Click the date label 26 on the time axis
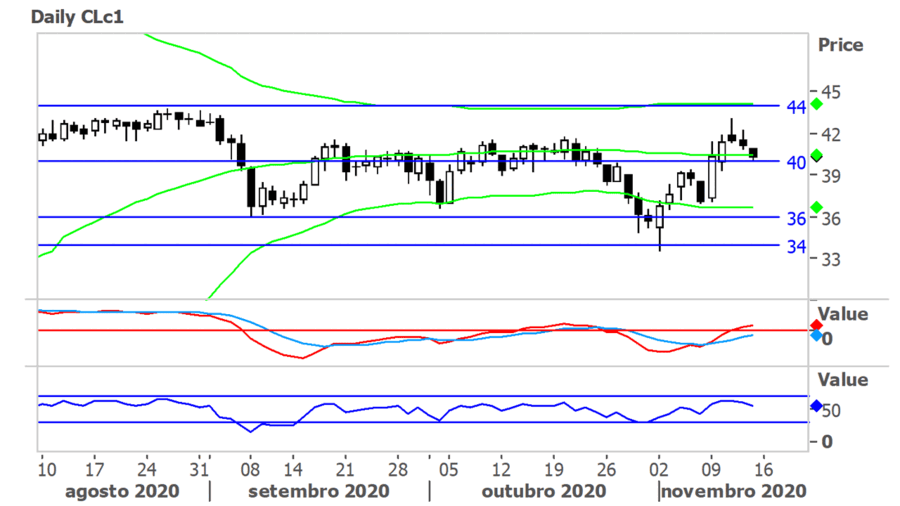 tap(606, 470)
